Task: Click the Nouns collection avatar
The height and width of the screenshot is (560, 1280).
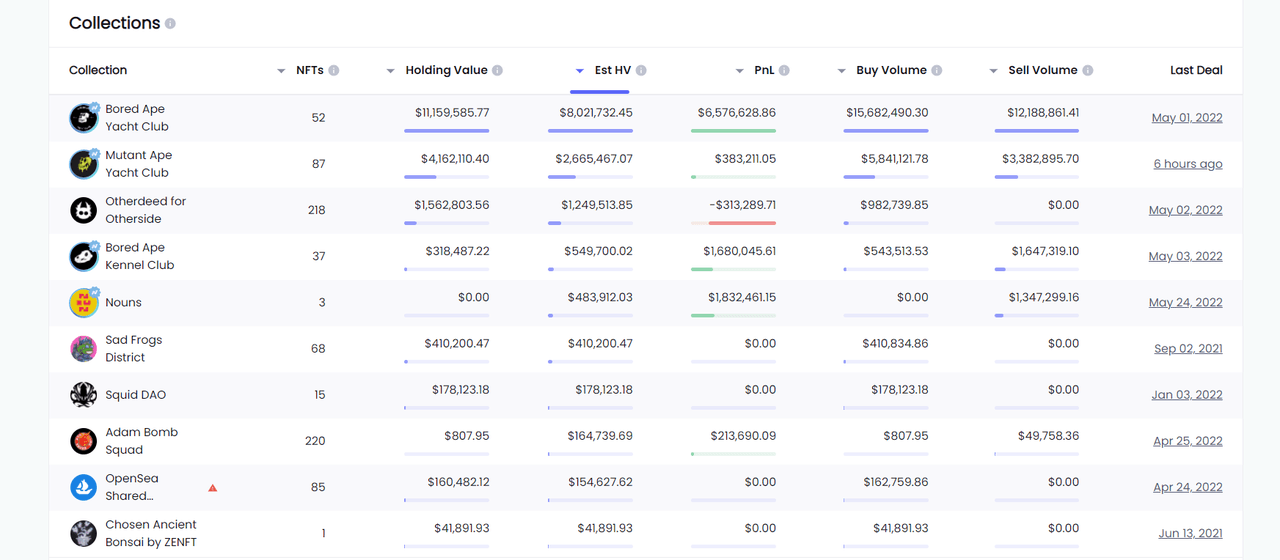Action: click(x=84, y=302)
